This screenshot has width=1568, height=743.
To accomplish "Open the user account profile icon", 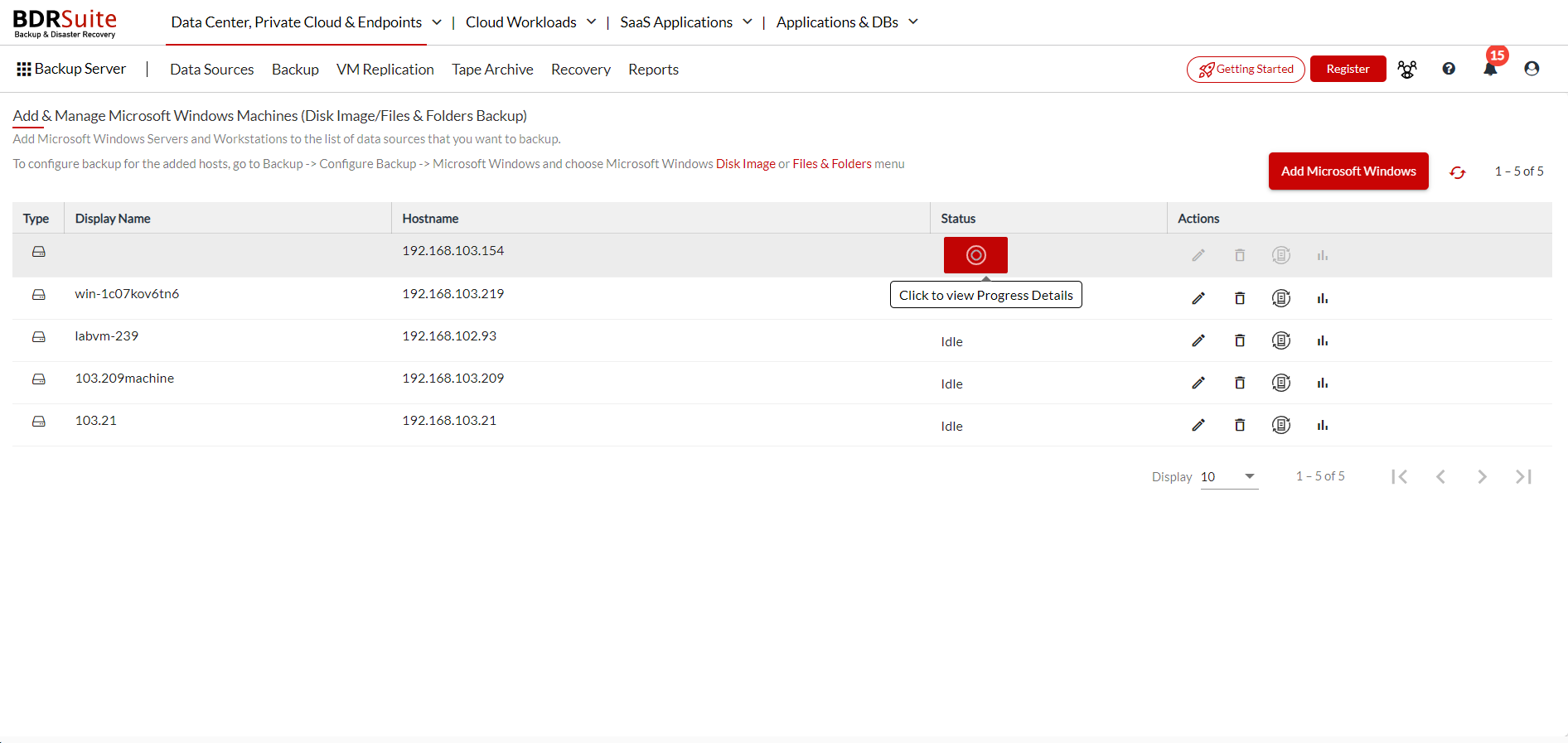I will (1532, 69).
